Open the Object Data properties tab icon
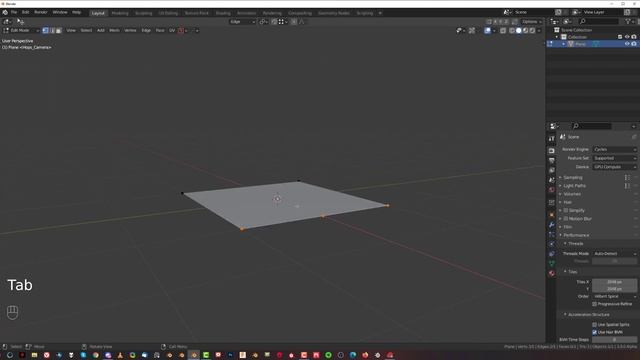This screenshot has width=640, height=360. [551, 264]
